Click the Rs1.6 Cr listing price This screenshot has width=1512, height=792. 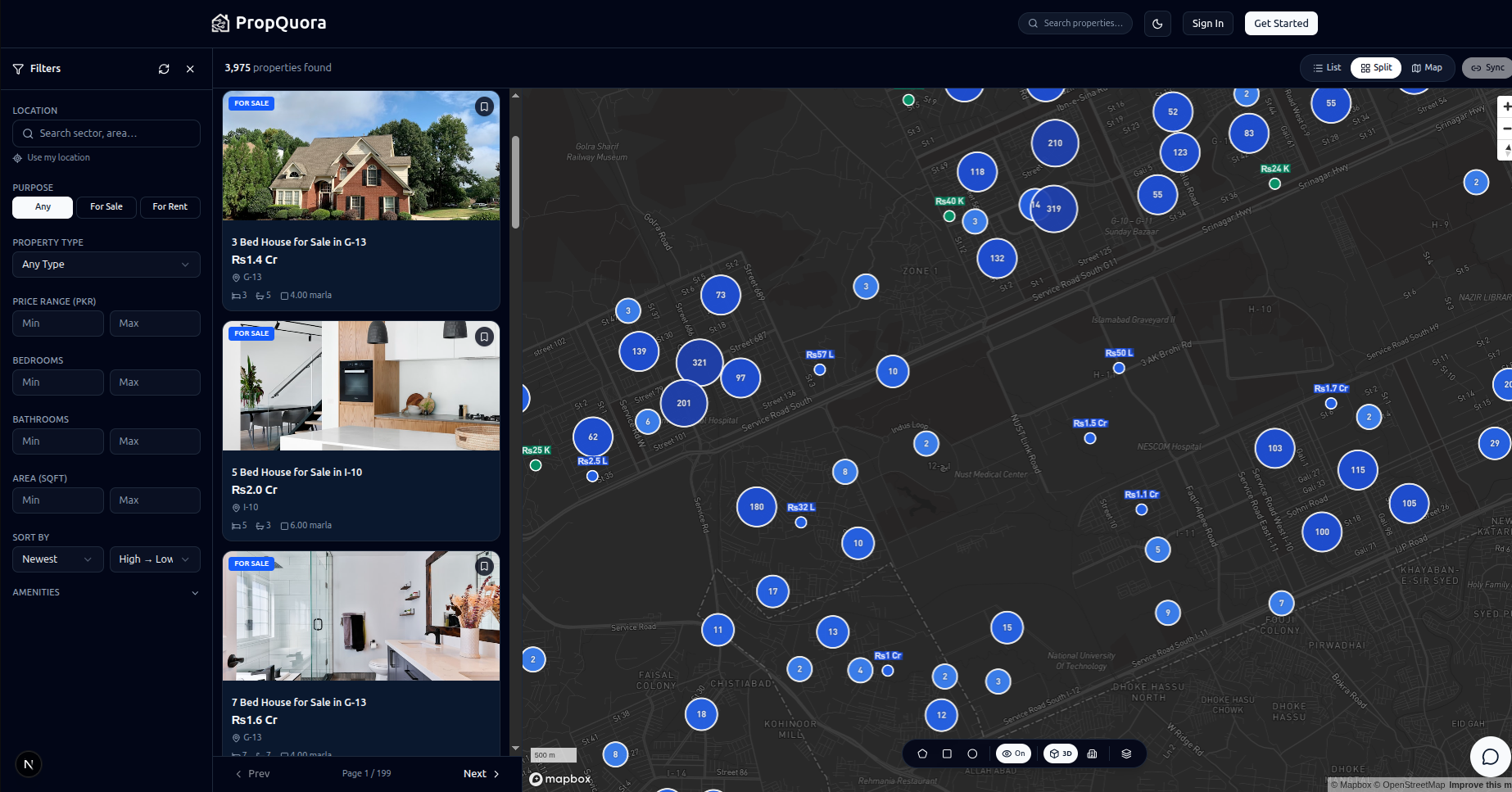[255, 720]
